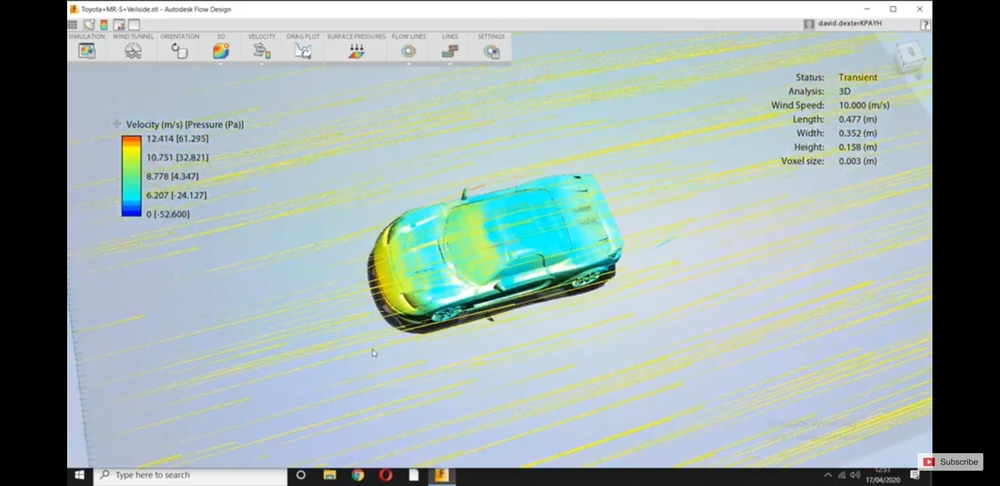Click the image capture icon in top bar
Viewport: 1000px width, 486px height.
tap(119, 25)
